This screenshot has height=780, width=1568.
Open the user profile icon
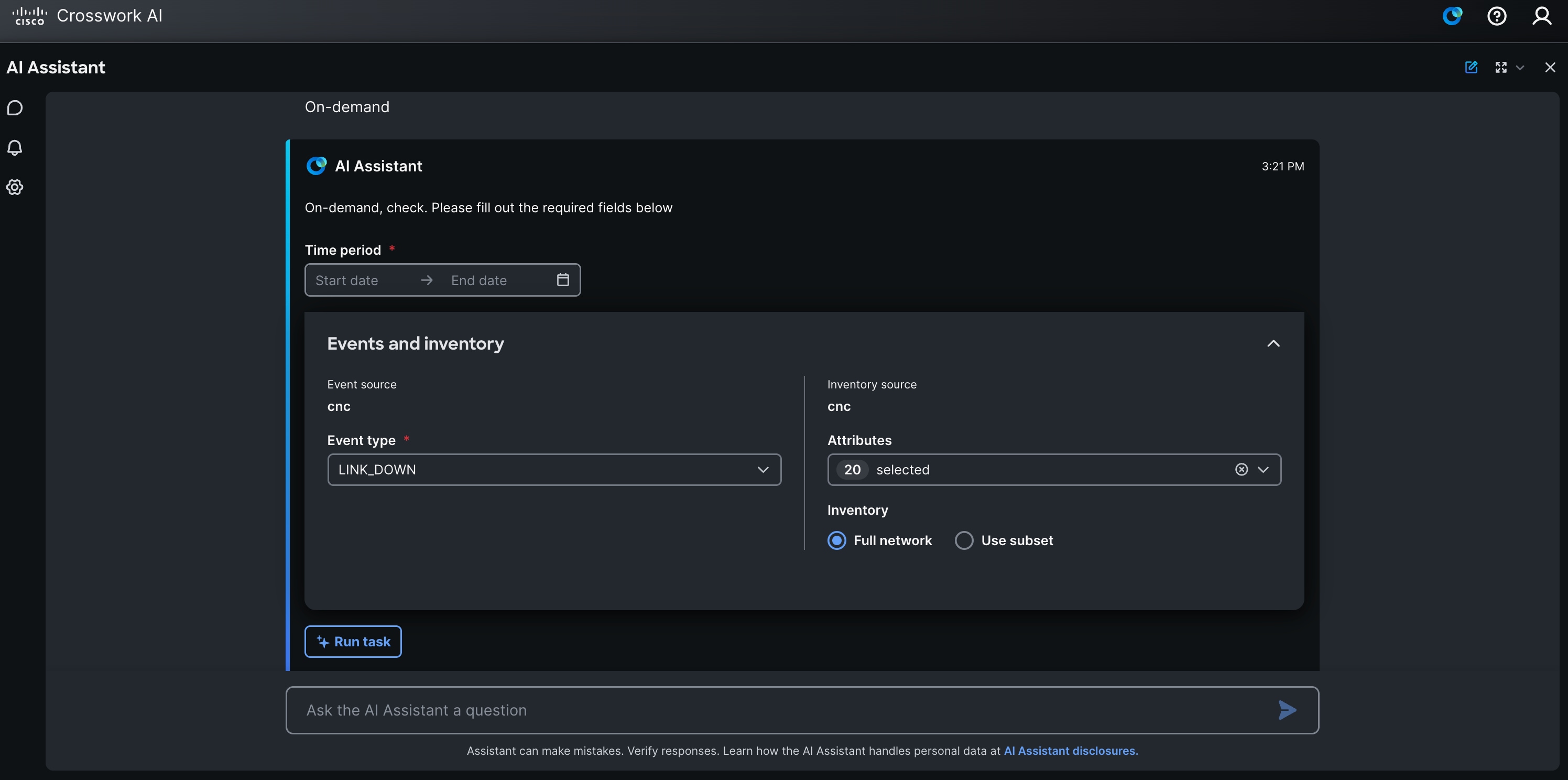point(1542,16)
